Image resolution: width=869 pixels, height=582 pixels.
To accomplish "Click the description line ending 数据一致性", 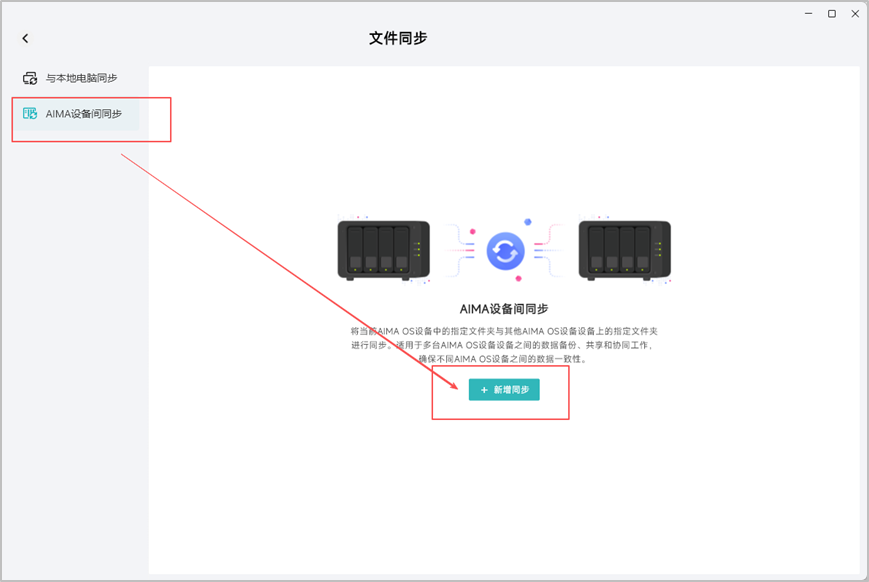I will coord(502,359).
